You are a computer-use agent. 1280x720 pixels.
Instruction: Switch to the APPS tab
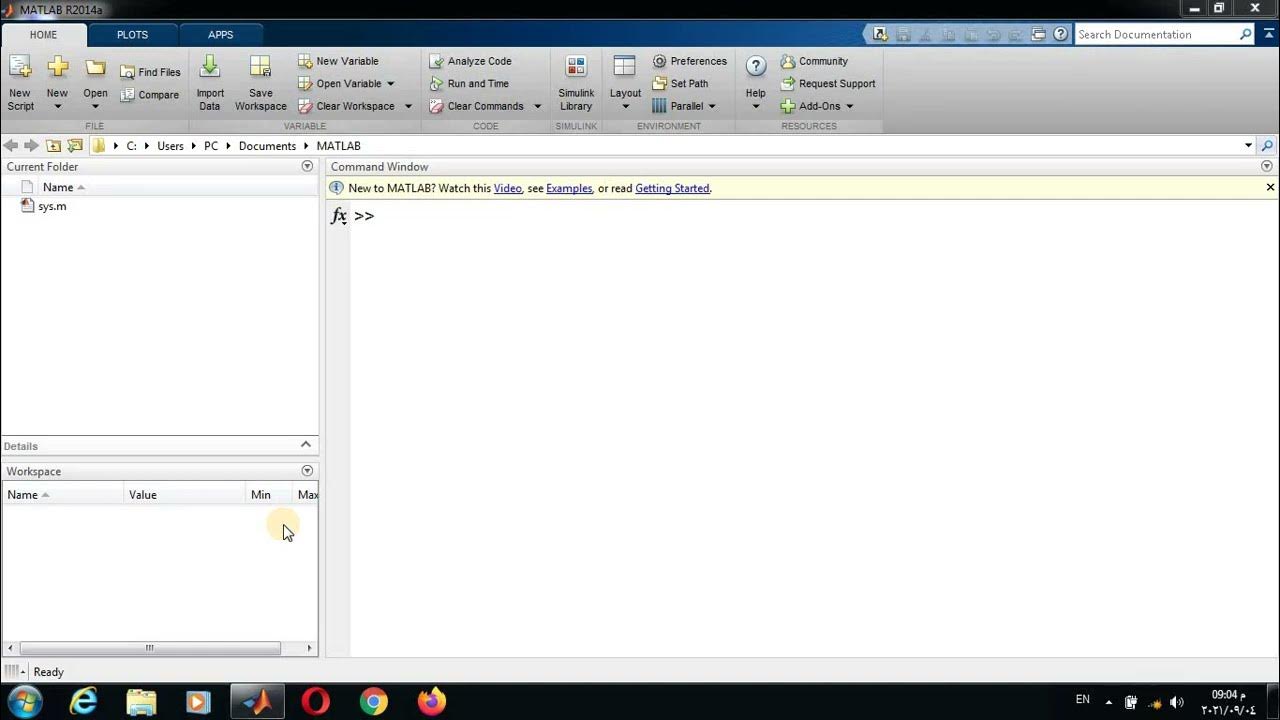tap(221, 34)
